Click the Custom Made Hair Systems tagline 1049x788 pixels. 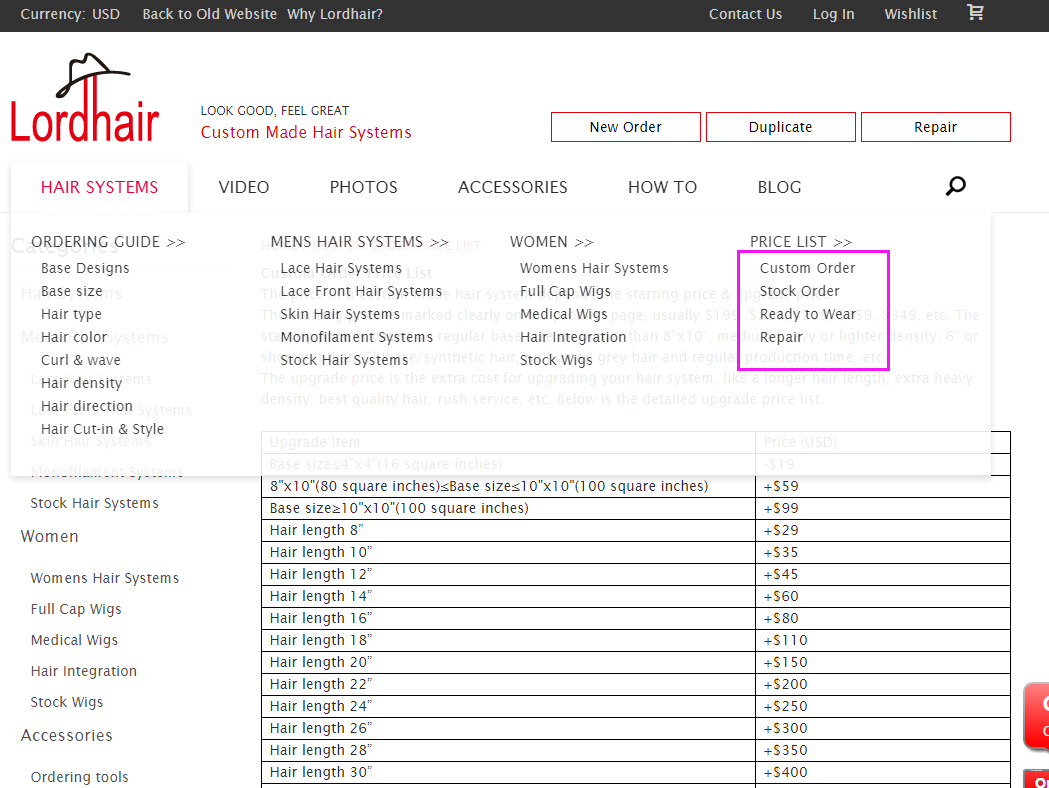click(306, 132)
